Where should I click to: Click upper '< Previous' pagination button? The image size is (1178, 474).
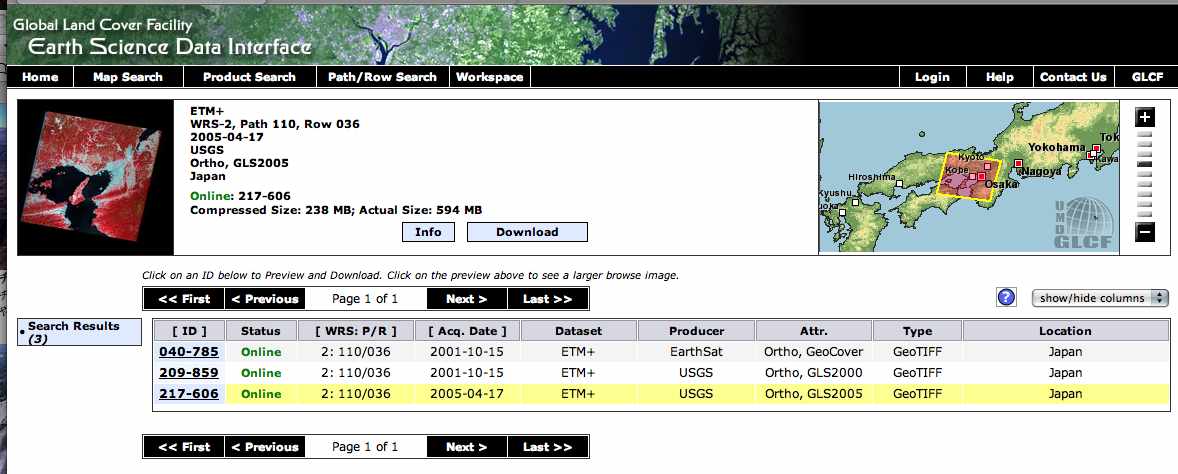coord(265,299)
